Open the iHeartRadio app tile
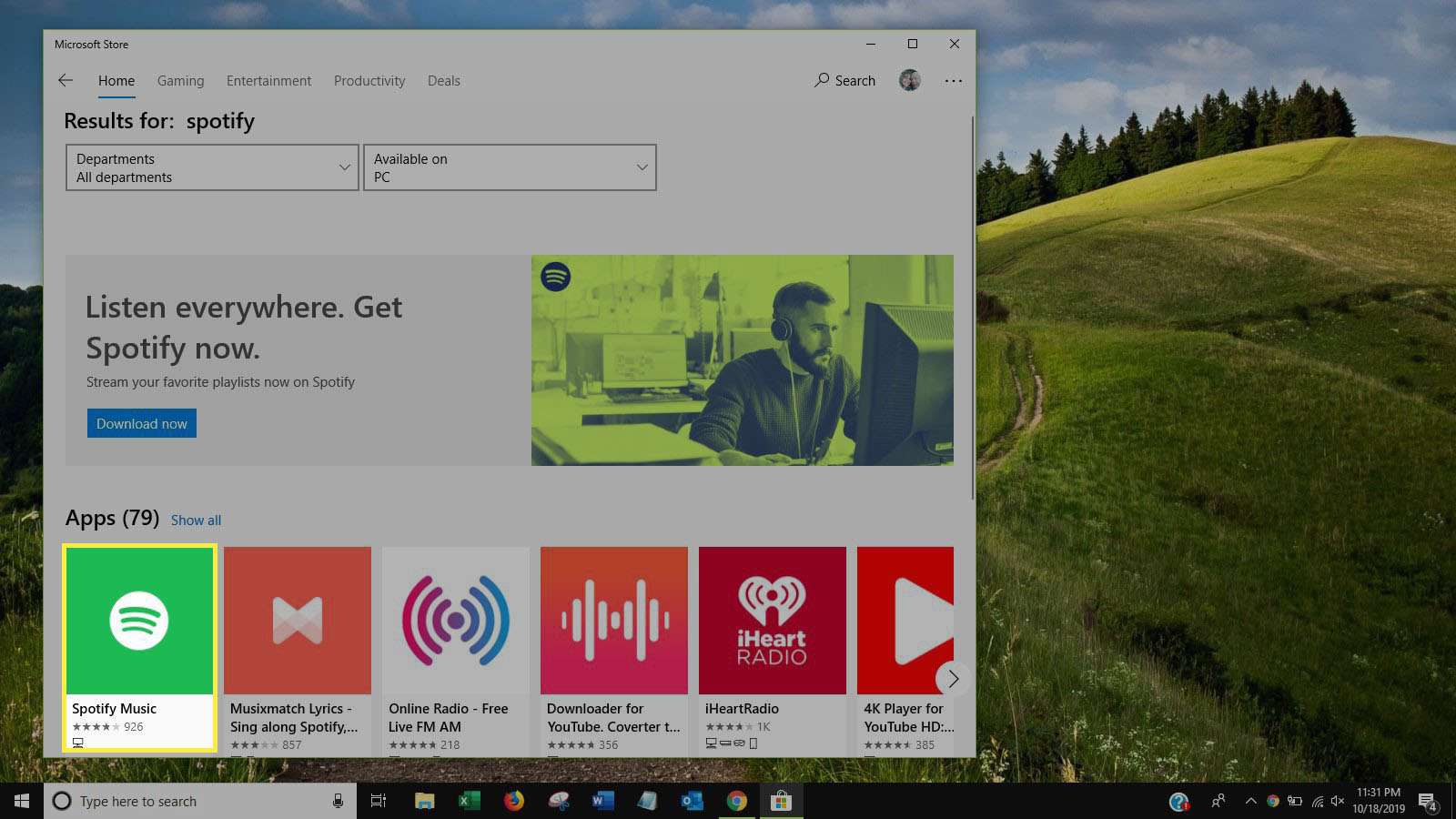The image size is (1456, 819). click(x=773, y=650)
